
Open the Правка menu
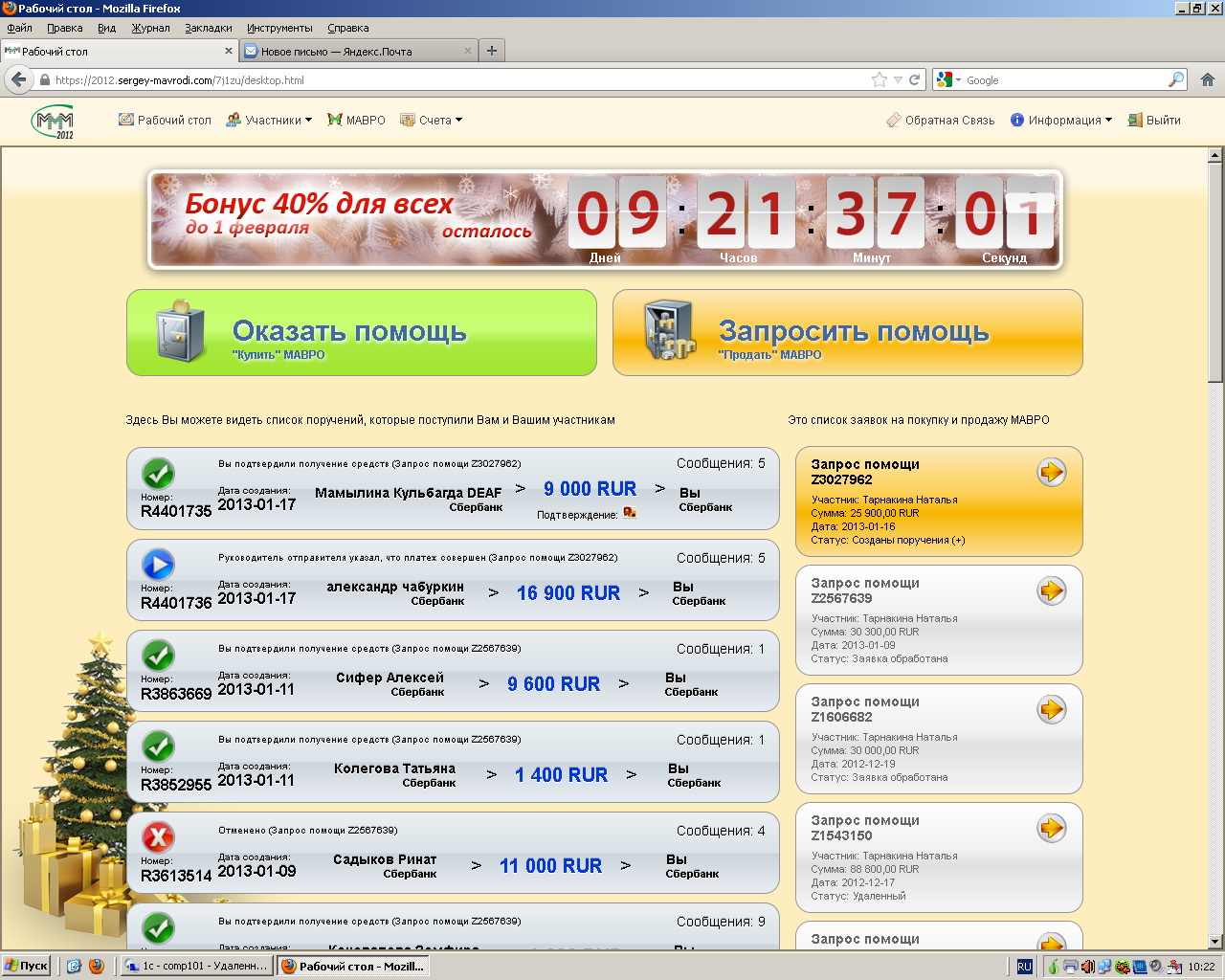(65, 28)
